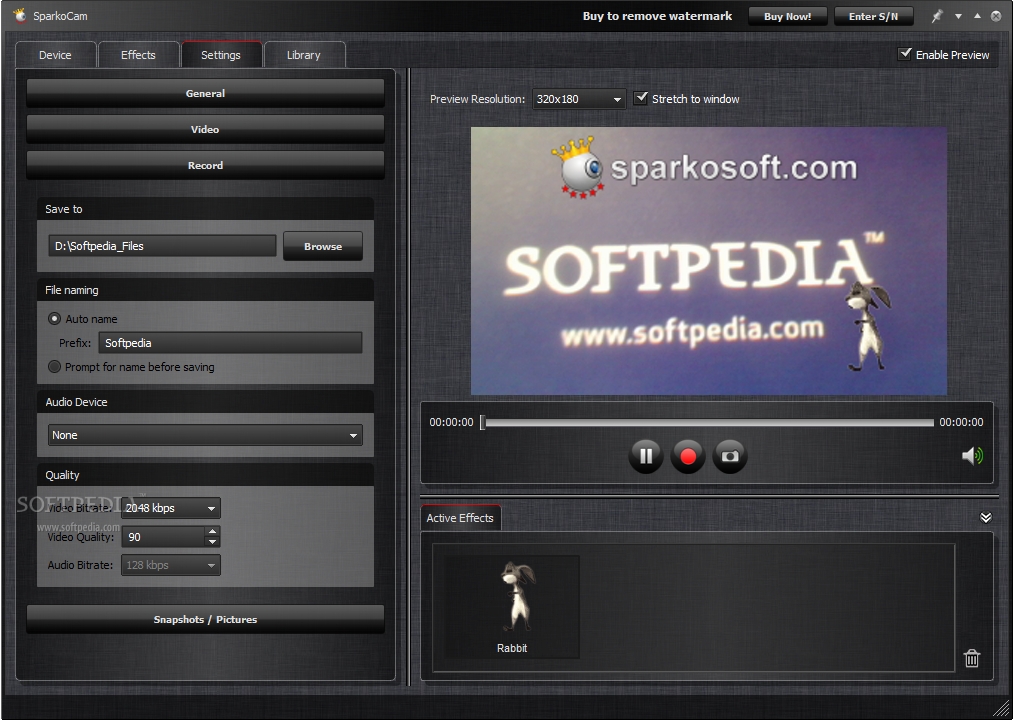Mute the speaker volume icon
Image resolution: width=1013 pixels, height=720 pixels.
[972, 456]
